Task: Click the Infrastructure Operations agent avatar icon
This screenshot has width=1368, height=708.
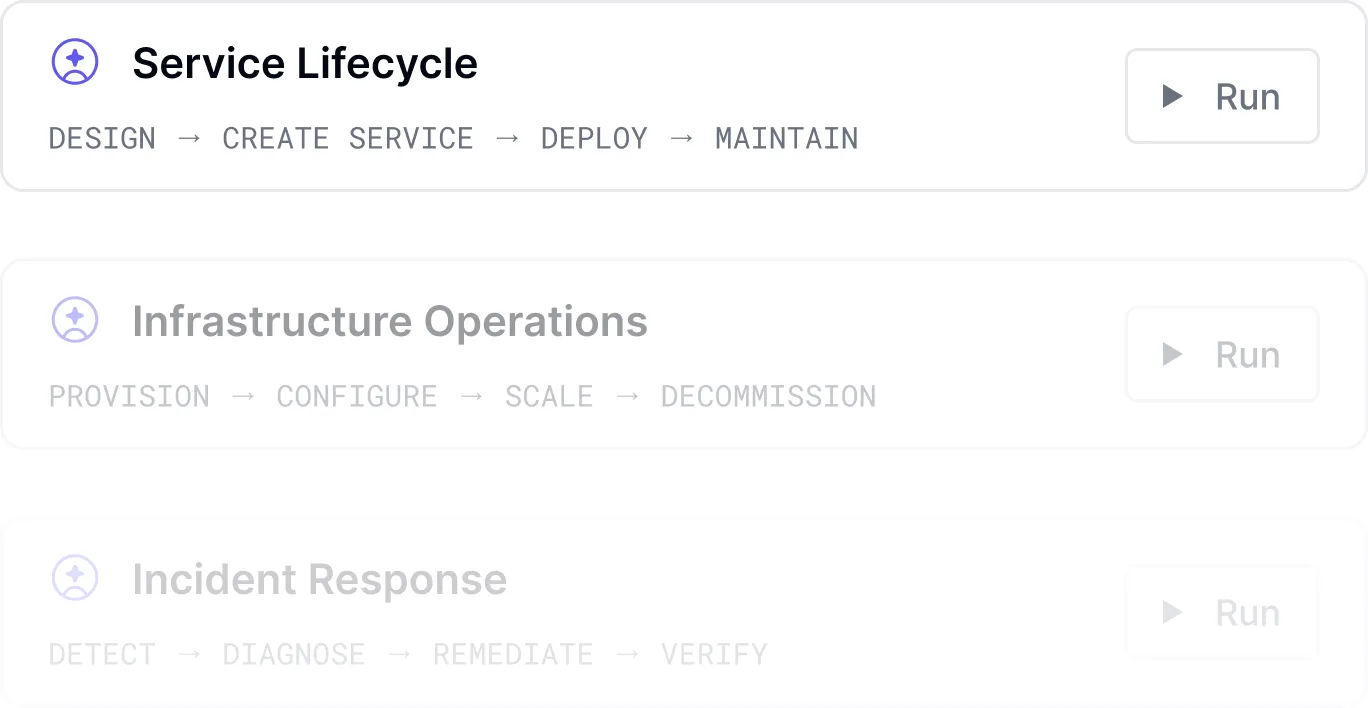Action: click(74, 320)
